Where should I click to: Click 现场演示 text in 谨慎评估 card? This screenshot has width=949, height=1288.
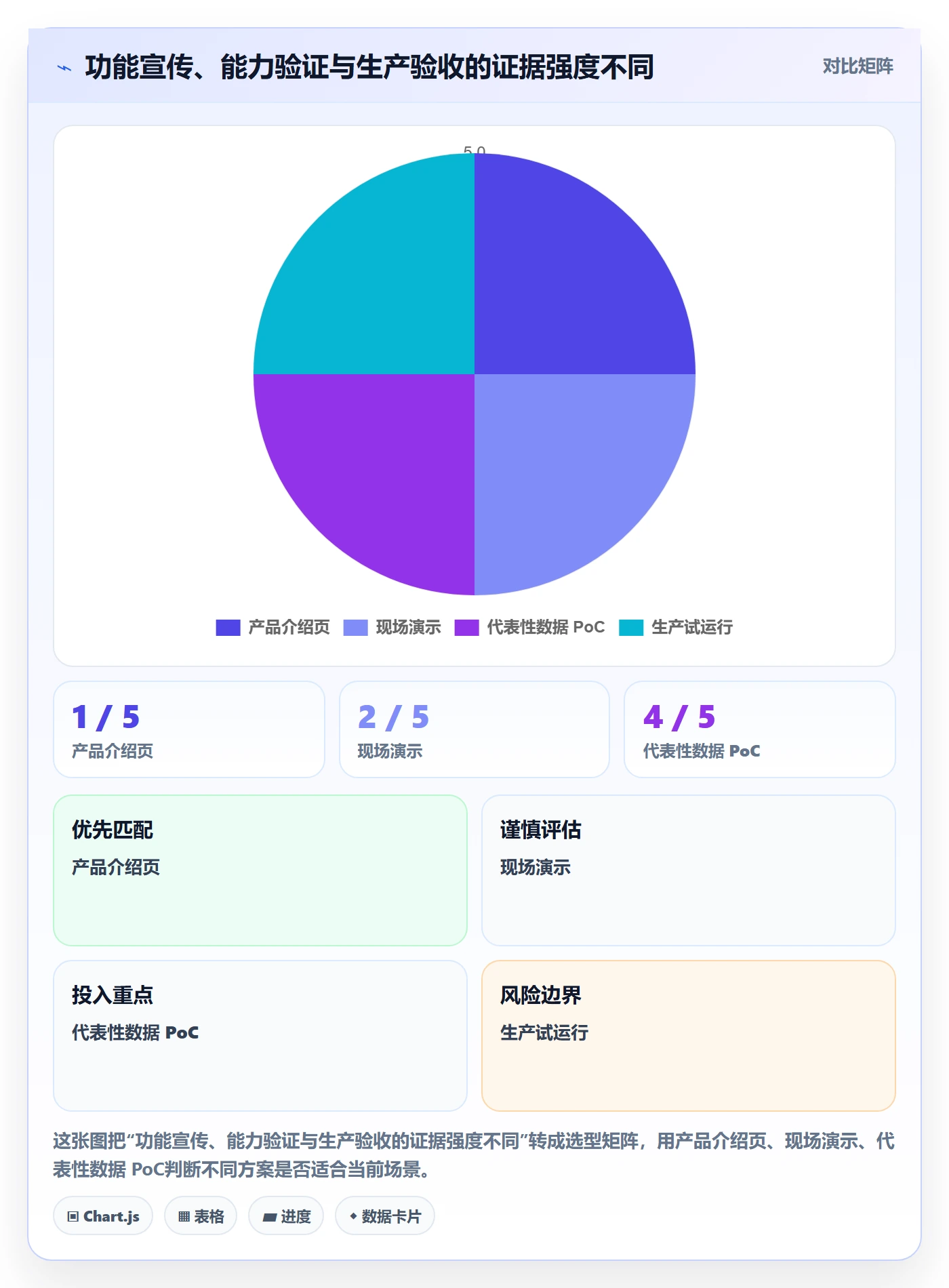coord(536,867)
